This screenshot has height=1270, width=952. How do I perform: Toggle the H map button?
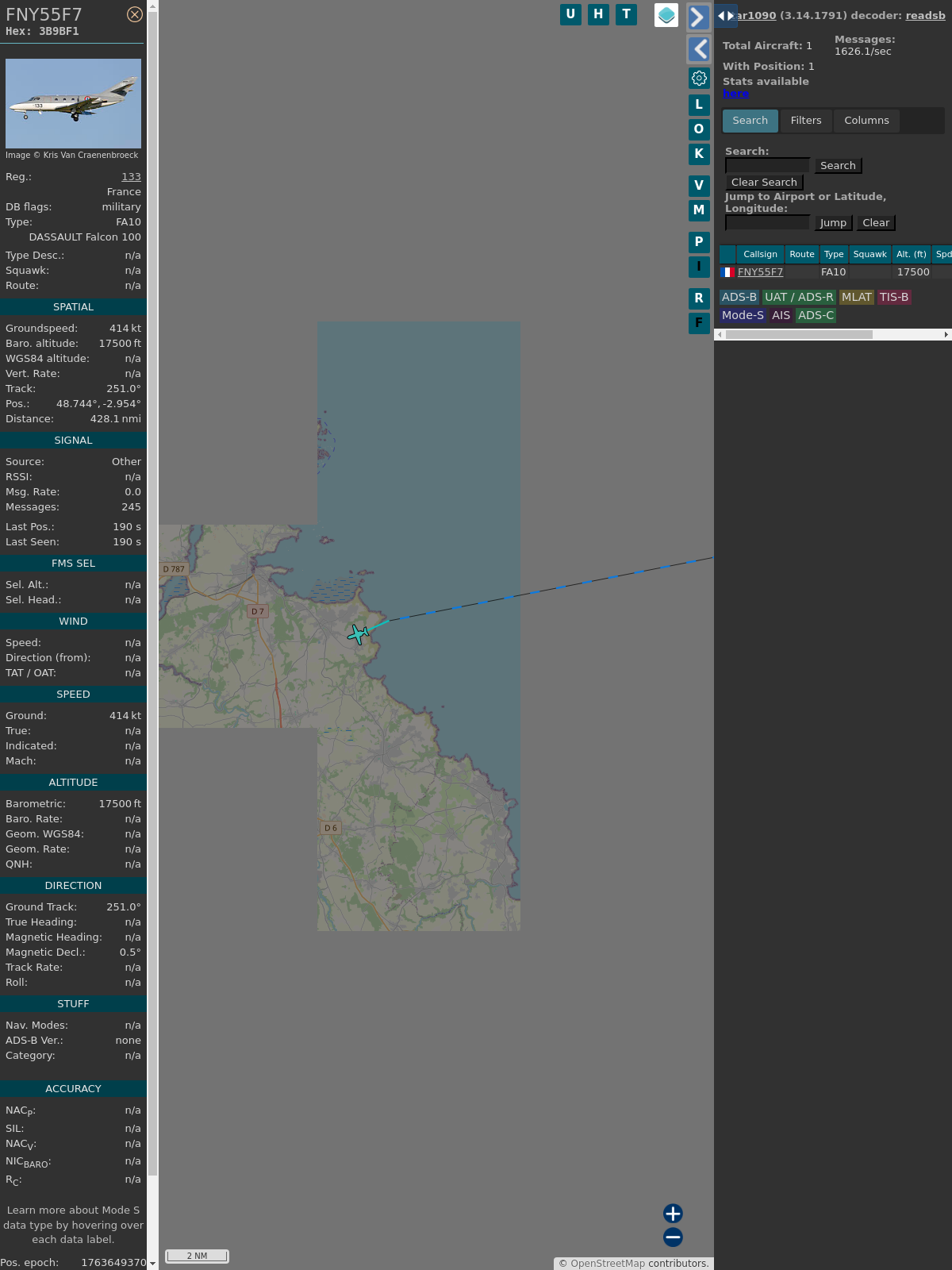pyautogui.click(x=598, y=14)
